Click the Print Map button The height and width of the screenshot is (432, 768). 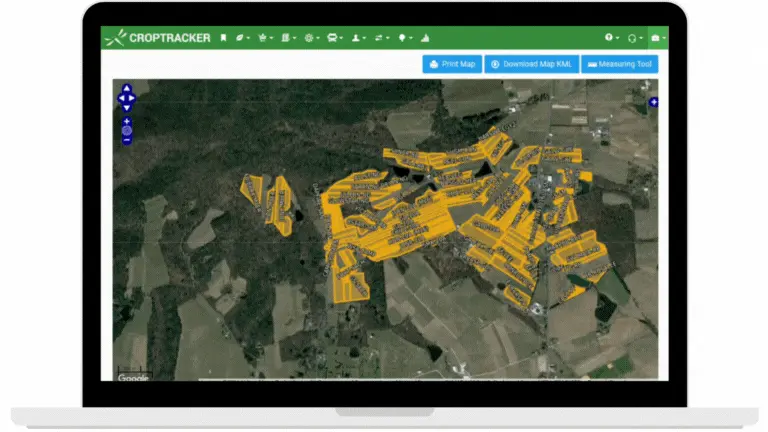tap(452, 64)
